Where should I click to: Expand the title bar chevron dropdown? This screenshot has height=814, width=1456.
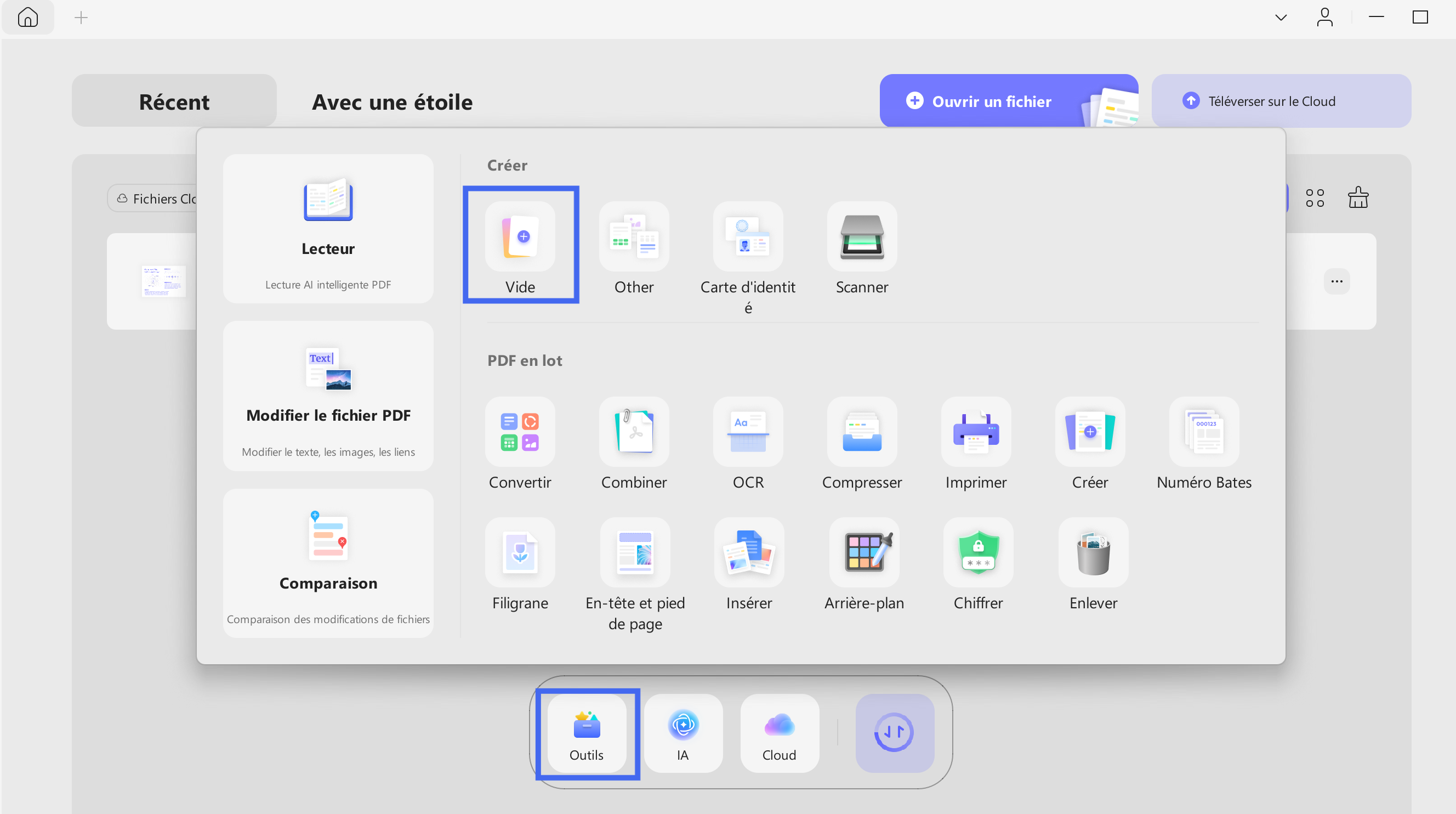(x=1281, y=18)
